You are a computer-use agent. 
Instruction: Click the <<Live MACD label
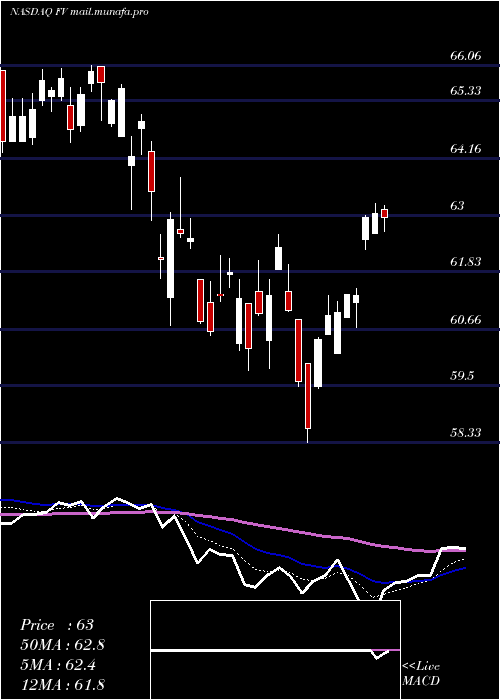pyautogui.click(x=421, y=674)
